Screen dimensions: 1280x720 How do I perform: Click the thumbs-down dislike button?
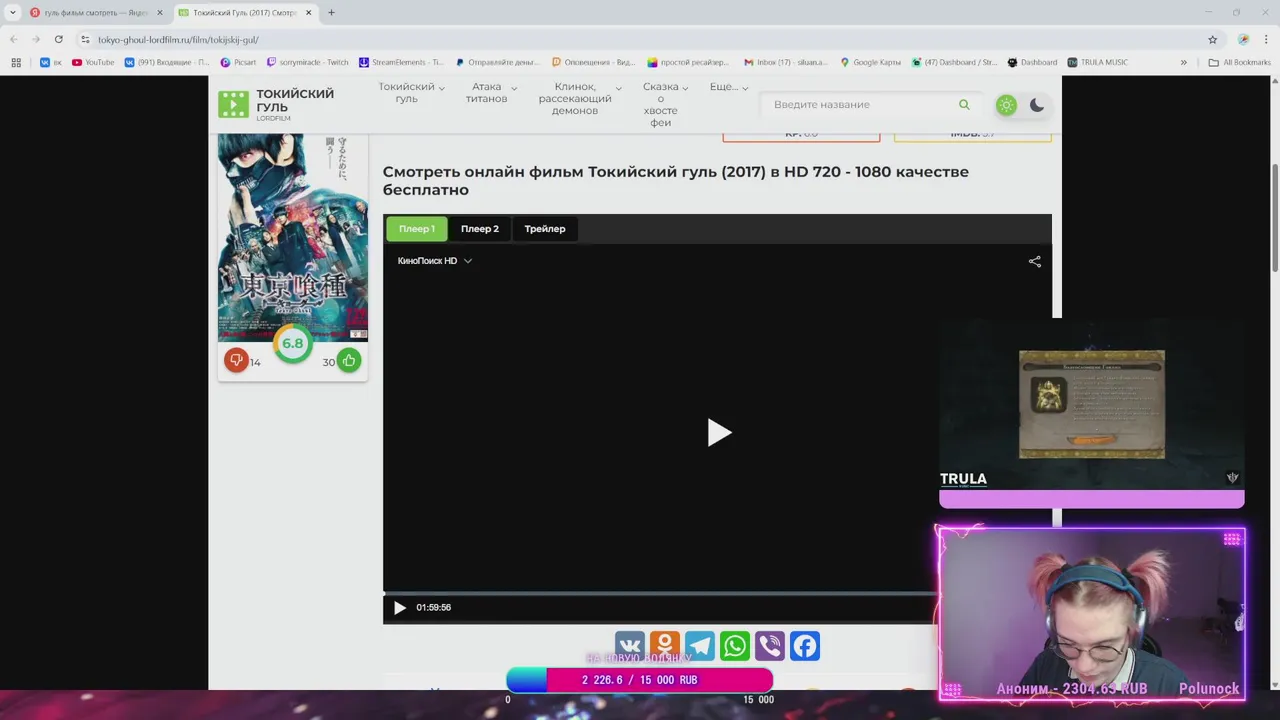pos(236,360)
